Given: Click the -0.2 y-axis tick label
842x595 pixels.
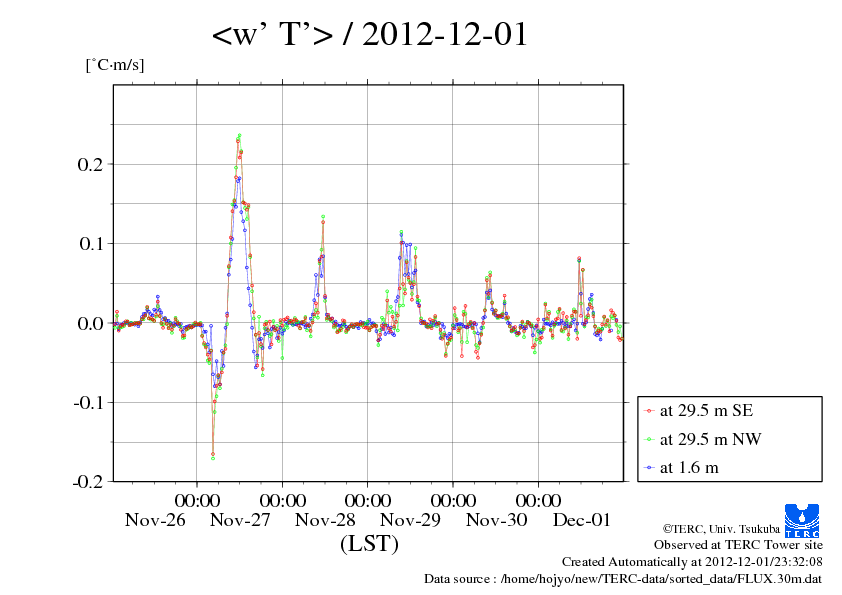Looking at the screenshot, I should 88,481.
